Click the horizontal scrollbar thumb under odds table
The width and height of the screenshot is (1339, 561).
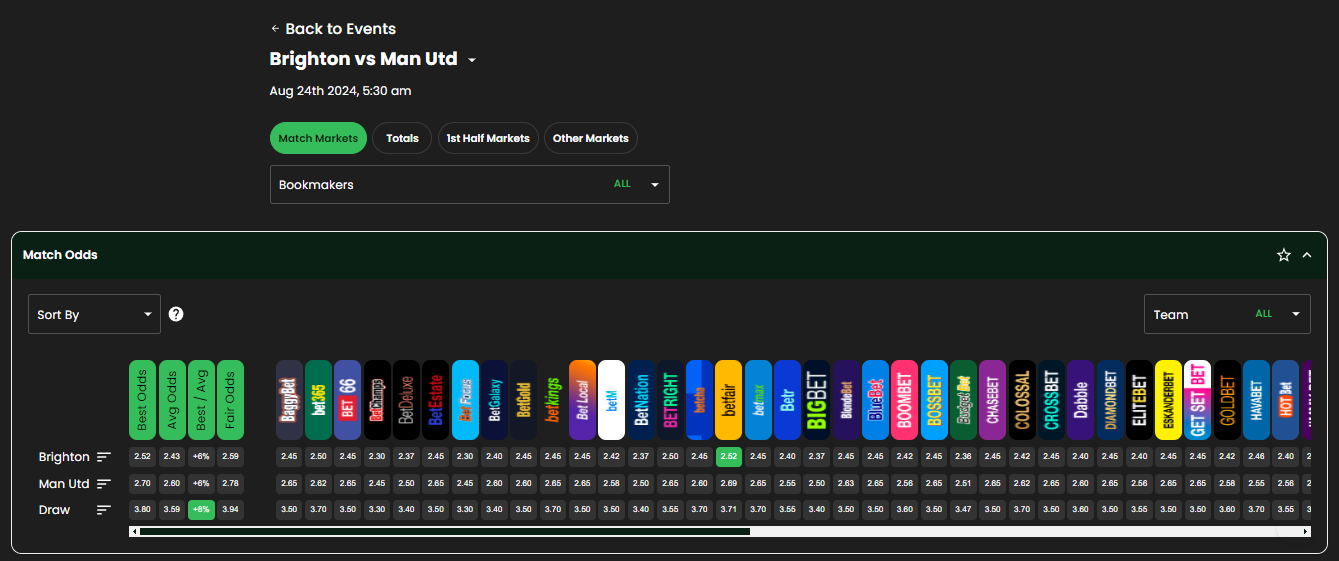click(x=444, y=532)
